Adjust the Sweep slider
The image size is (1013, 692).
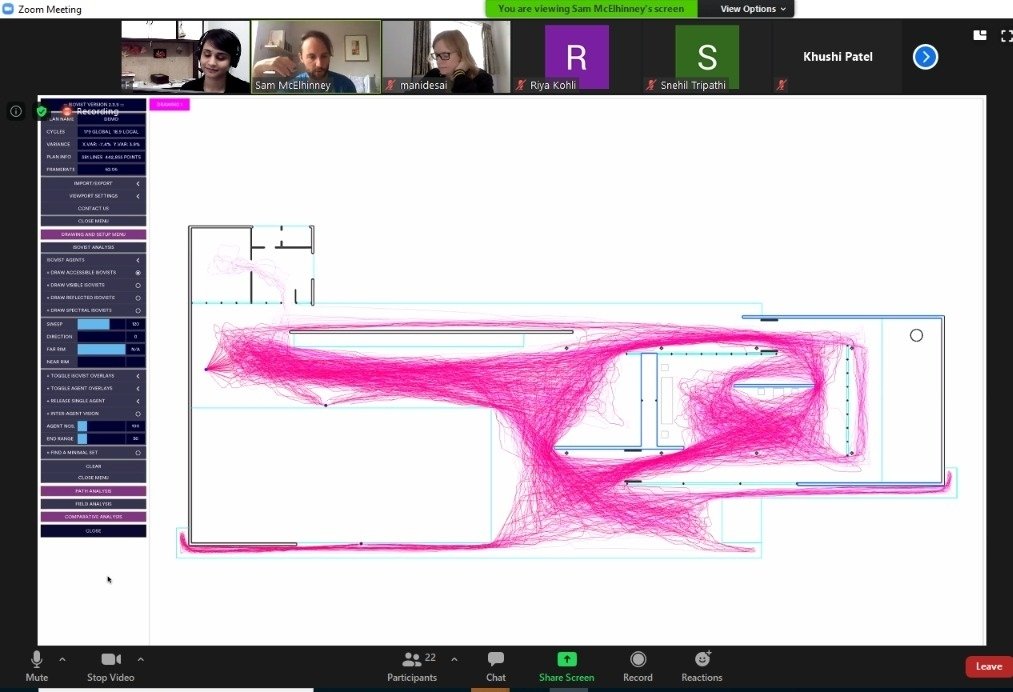click(x=101, y=324)
